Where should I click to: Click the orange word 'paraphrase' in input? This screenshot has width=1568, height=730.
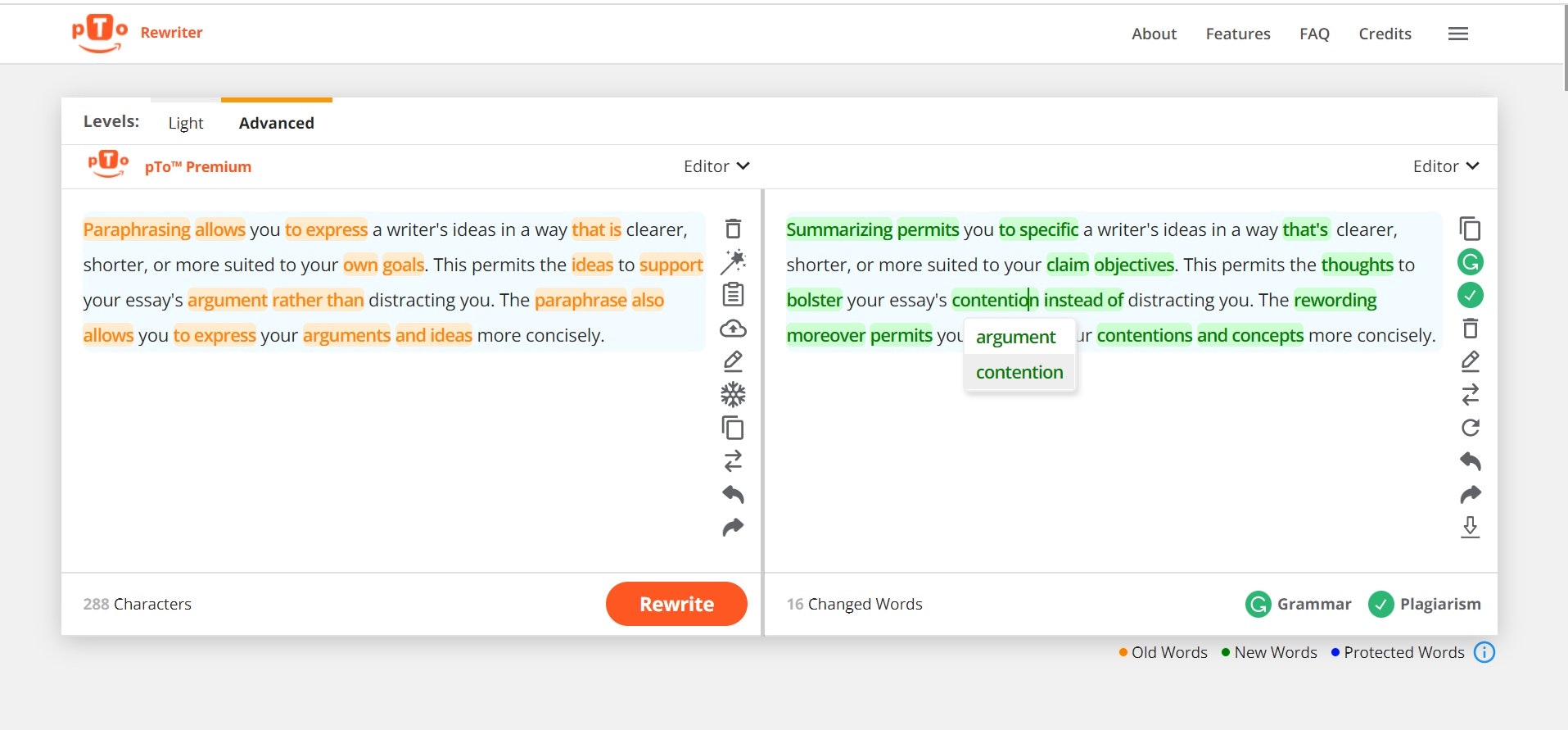point(581,300)
